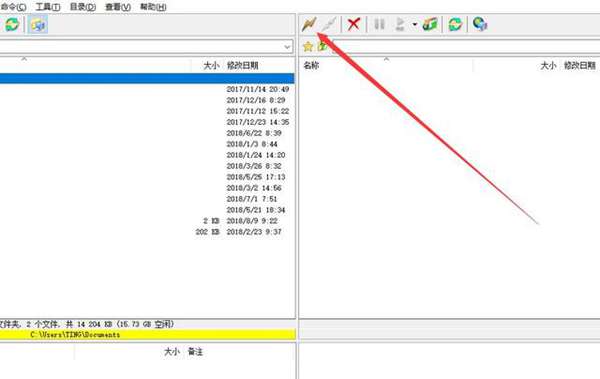
Task: Click the refresh icon in the right pane toolbar
Action: pos(455,25)
